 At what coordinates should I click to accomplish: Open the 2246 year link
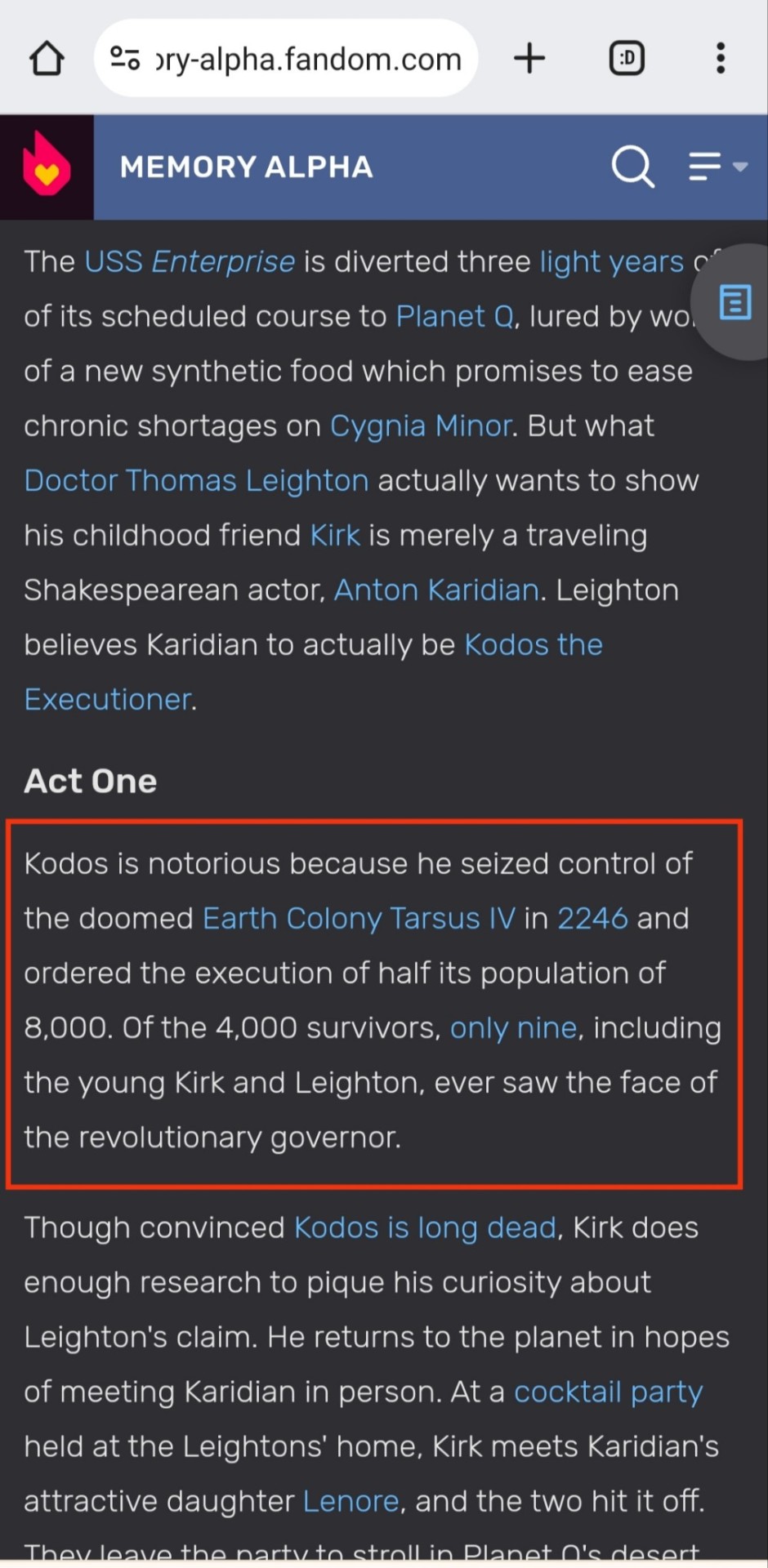592,918
